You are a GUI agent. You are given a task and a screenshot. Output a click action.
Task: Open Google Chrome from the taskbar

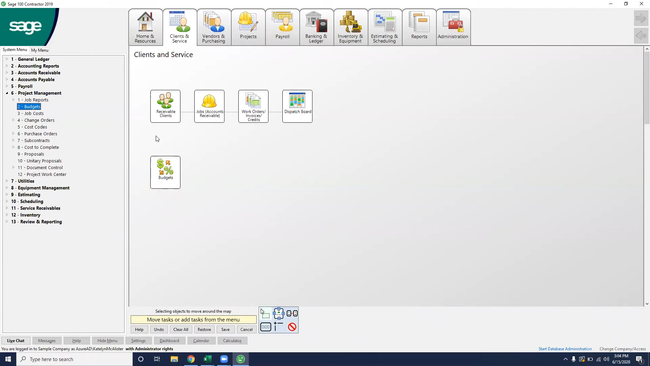[191, 359]
